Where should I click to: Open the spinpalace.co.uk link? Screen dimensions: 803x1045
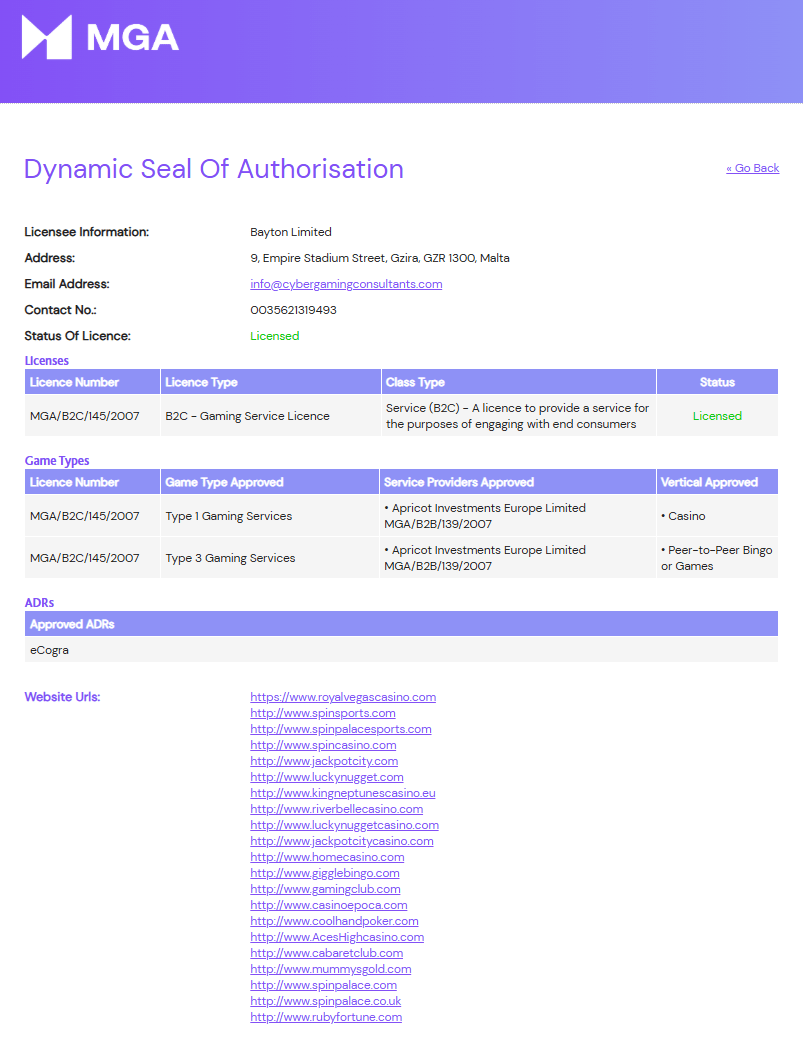325,1001
